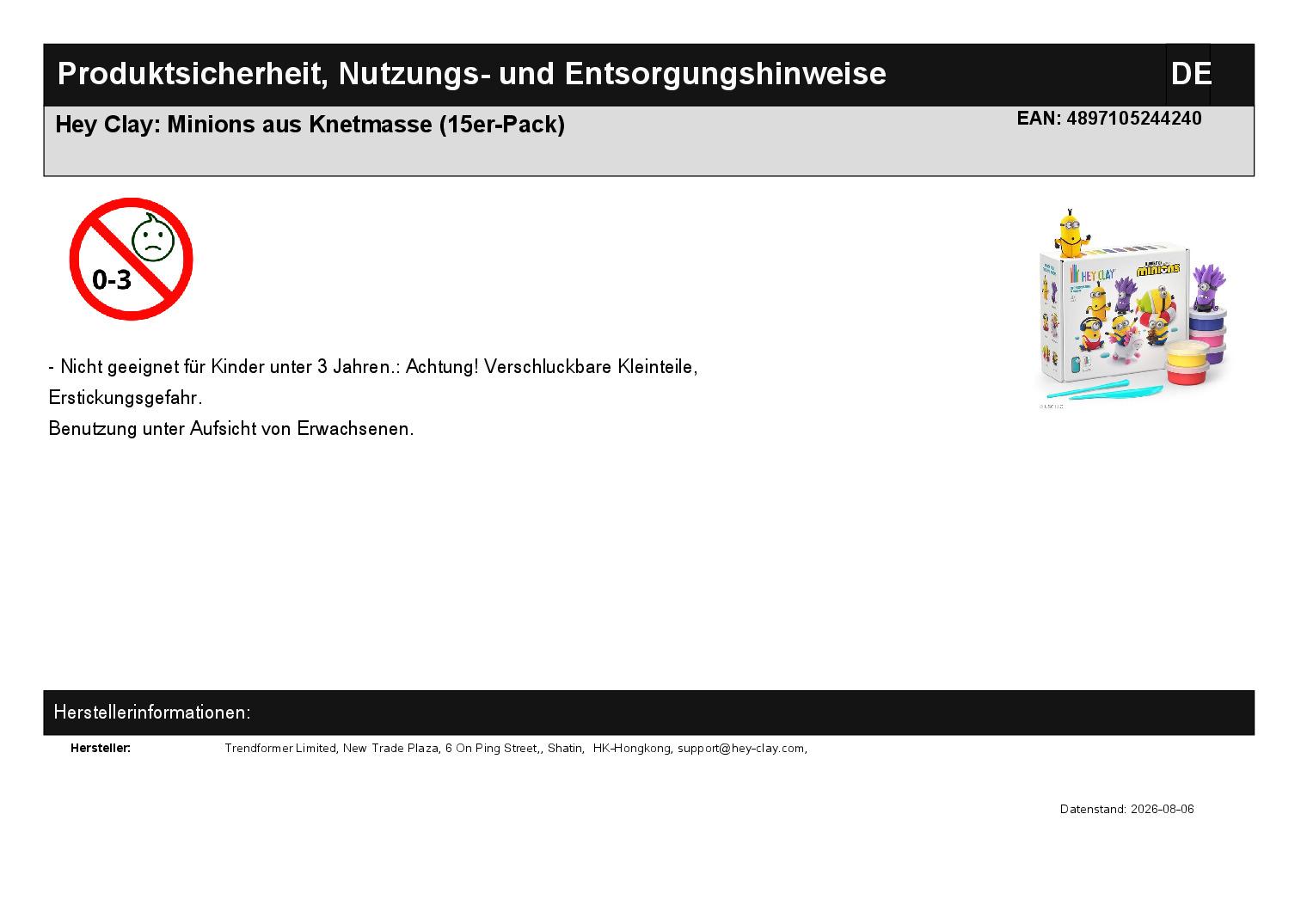Click the manufacturer address line starting 'Trendformer Limited'
This screenshot has width=1307, height=924.
516,749
